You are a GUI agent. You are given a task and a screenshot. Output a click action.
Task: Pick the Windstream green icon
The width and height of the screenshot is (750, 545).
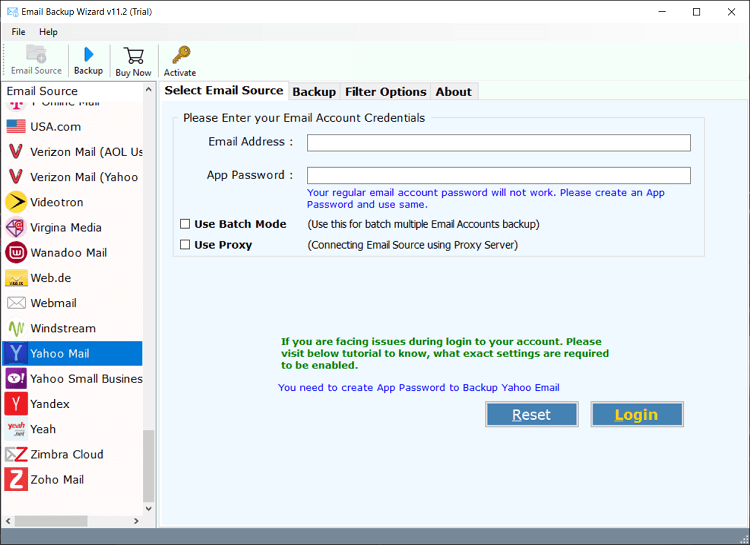pos(16,328)
